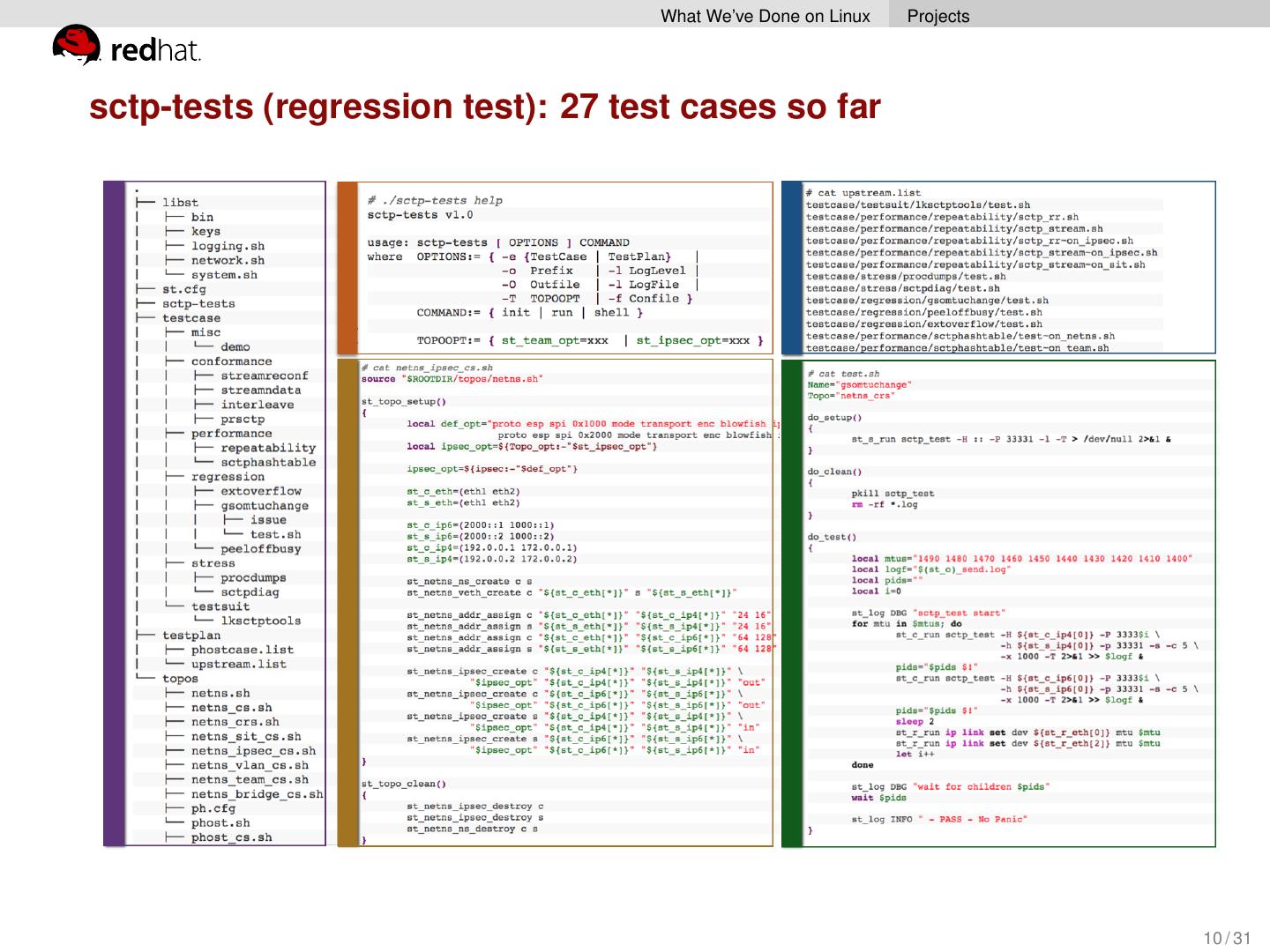Select phostcase.list in the directory tree

click(243, 650)
